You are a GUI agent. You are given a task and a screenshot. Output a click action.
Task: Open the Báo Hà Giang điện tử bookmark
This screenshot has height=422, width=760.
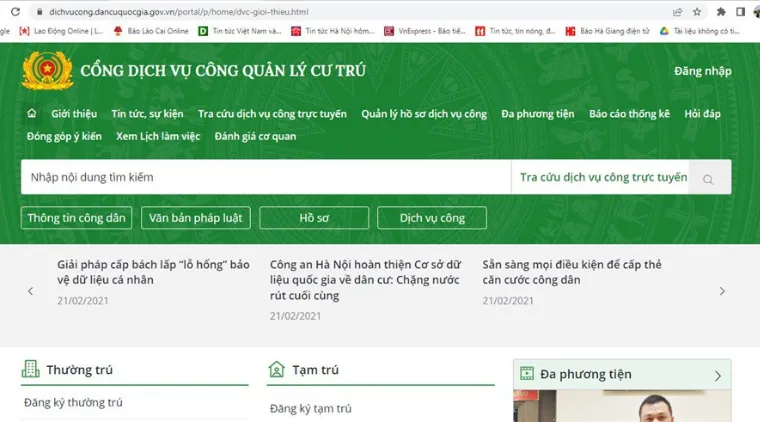pyautogui.click(x=607, y=31)
